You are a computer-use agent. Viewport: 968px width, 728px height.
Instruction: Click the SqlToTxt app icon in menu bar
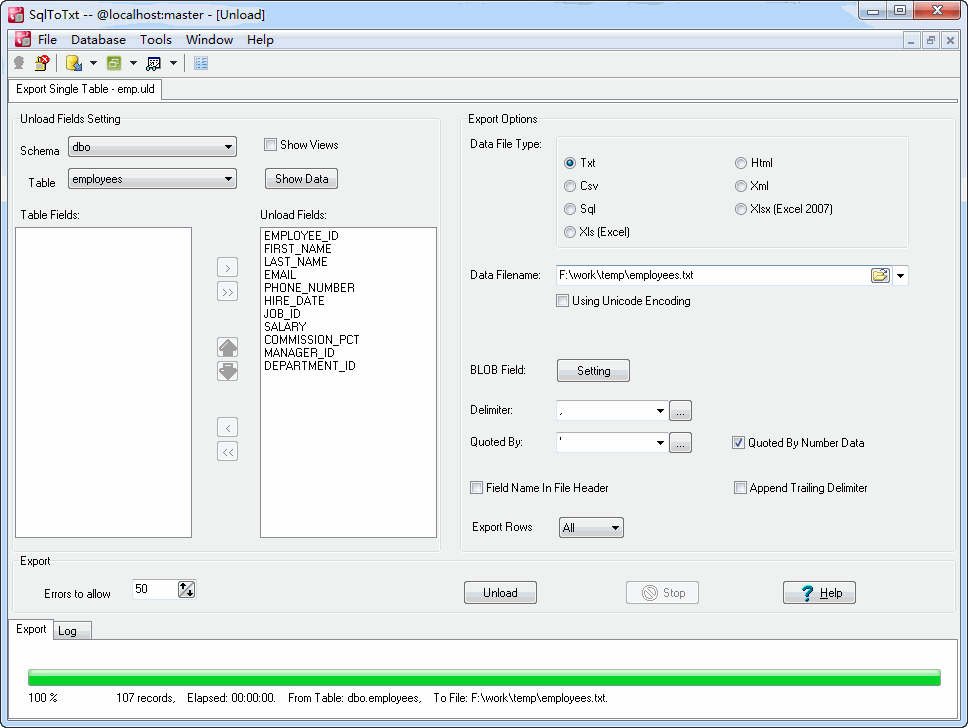click(23, 40)
